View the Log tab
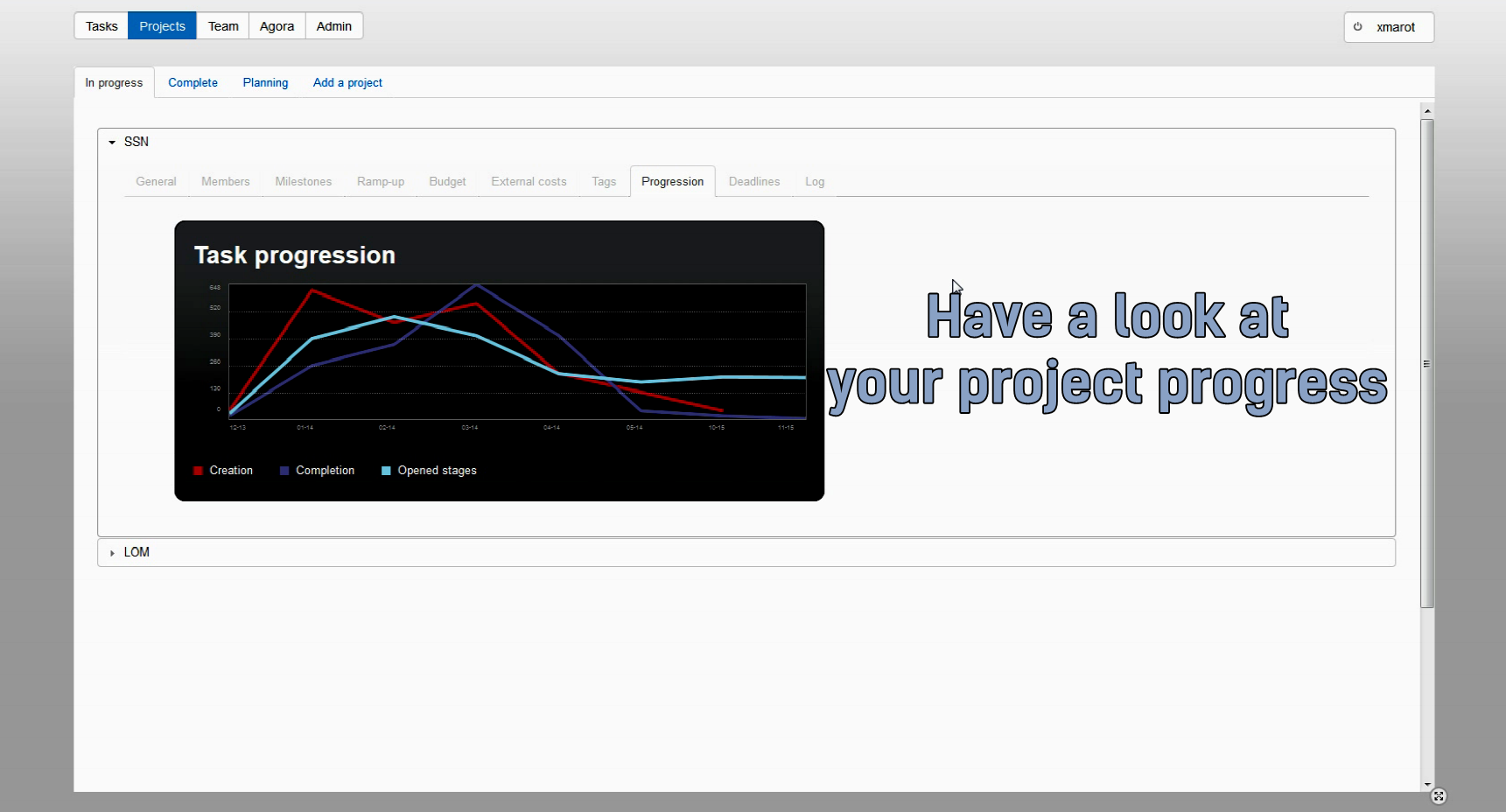 [815, 181]
